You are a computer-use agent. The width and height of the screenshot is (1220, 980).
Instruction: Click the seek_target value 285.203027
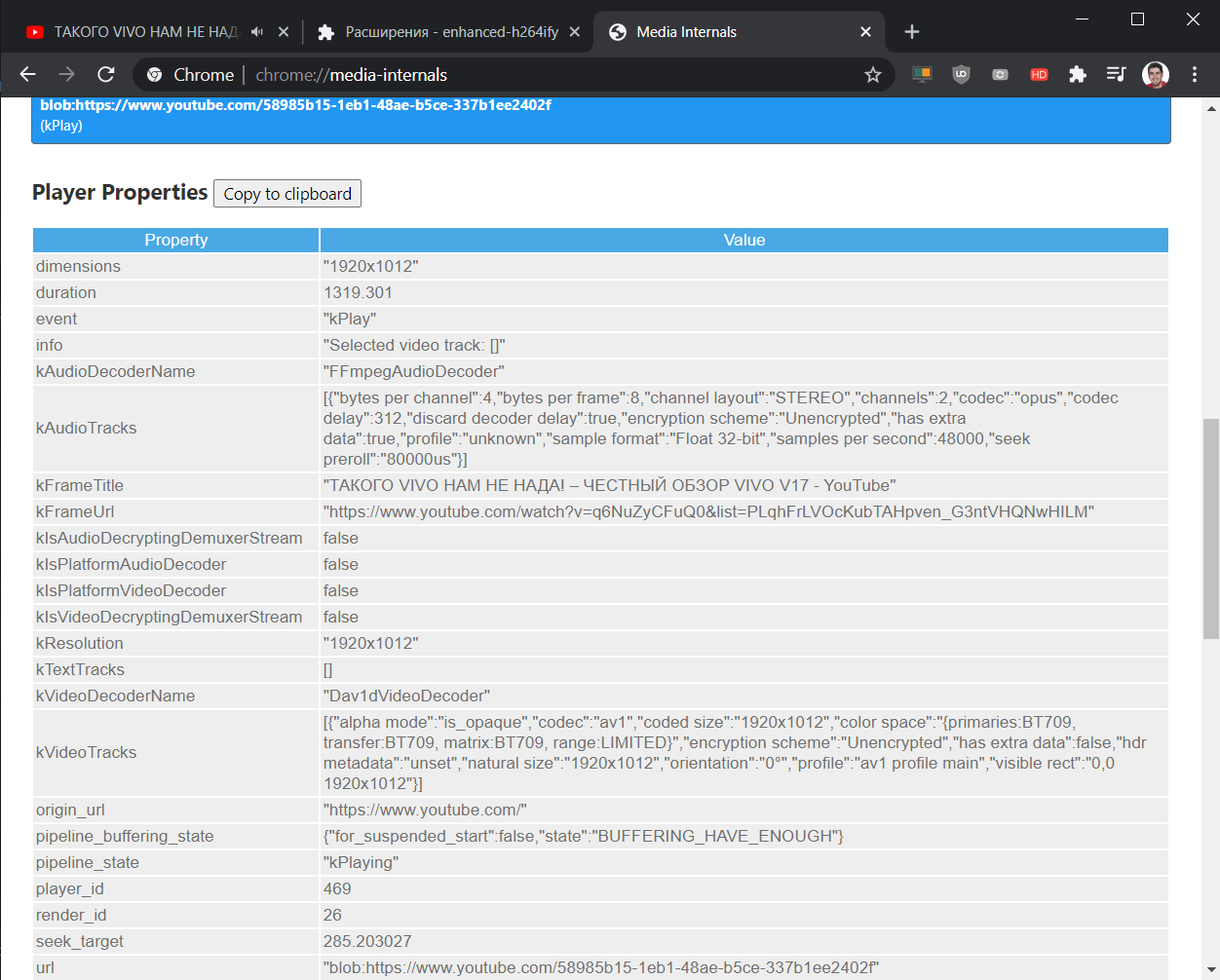point(367,941)
